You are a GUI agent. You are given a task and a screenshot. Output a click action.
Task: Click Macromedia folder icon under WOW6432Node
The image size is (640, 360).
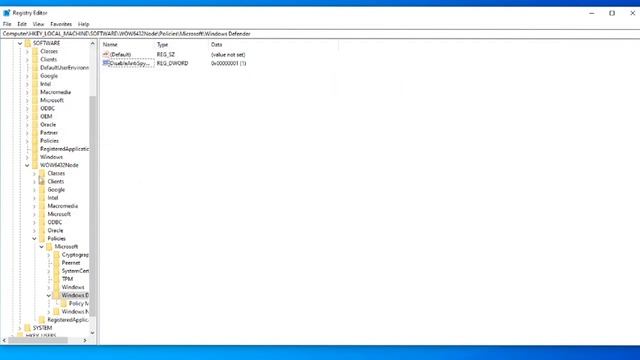(42, 206)
